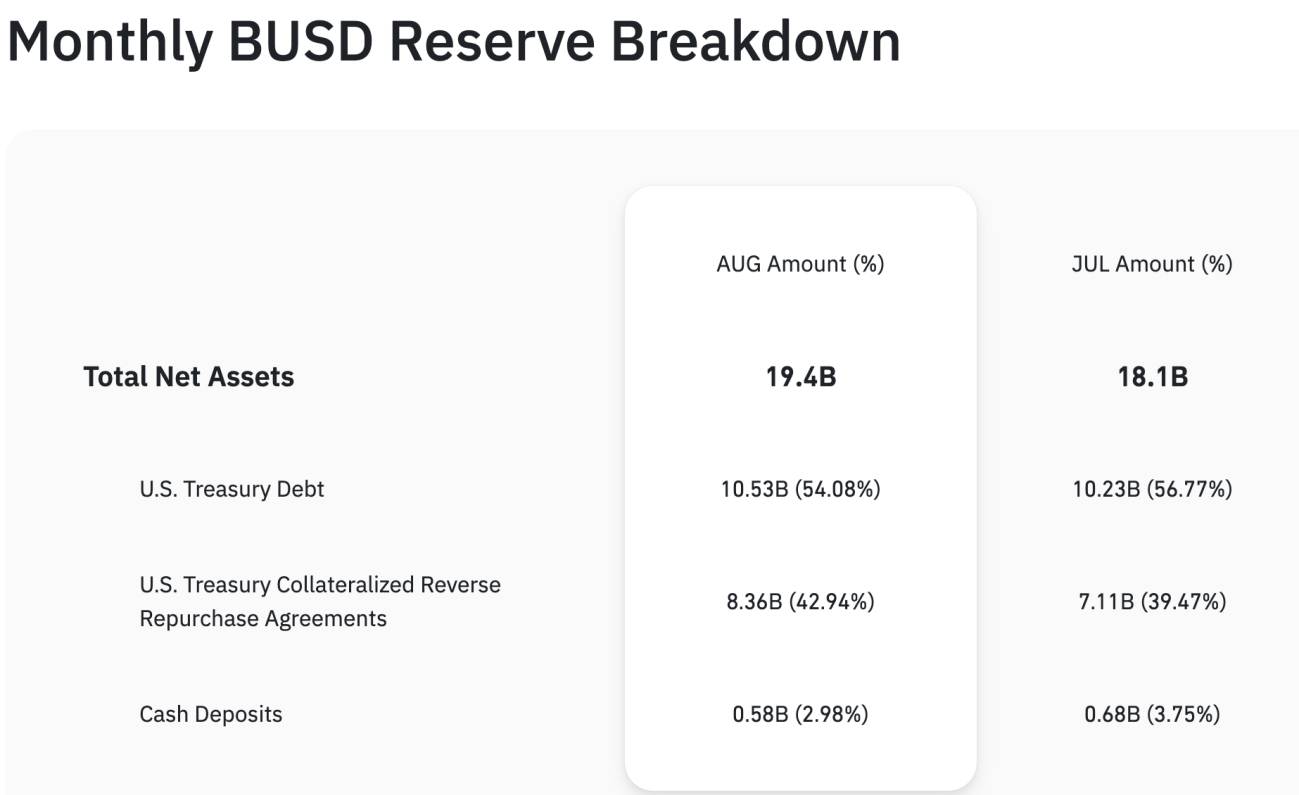Click the Total Net Assets row label
This screenshot has width=1299, height=795.
[x=188, y=377]
